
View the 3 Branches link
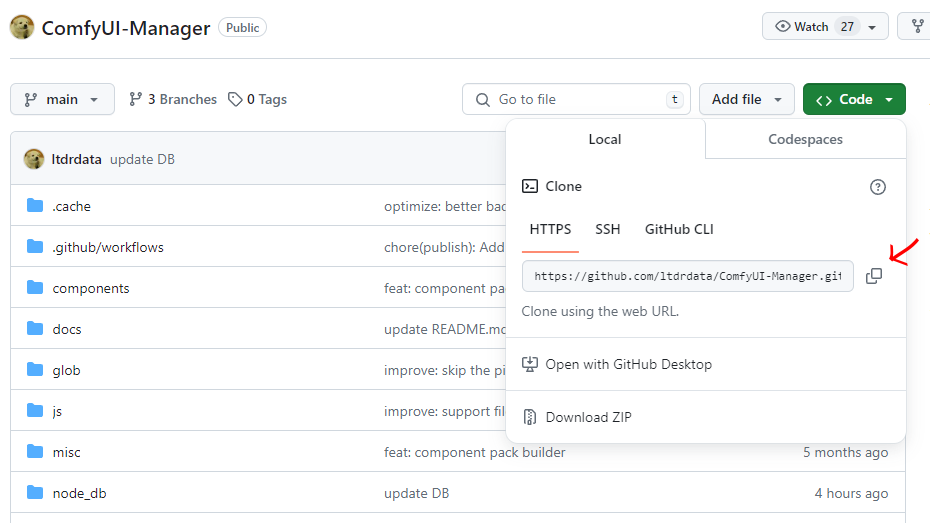click(173, 99)
